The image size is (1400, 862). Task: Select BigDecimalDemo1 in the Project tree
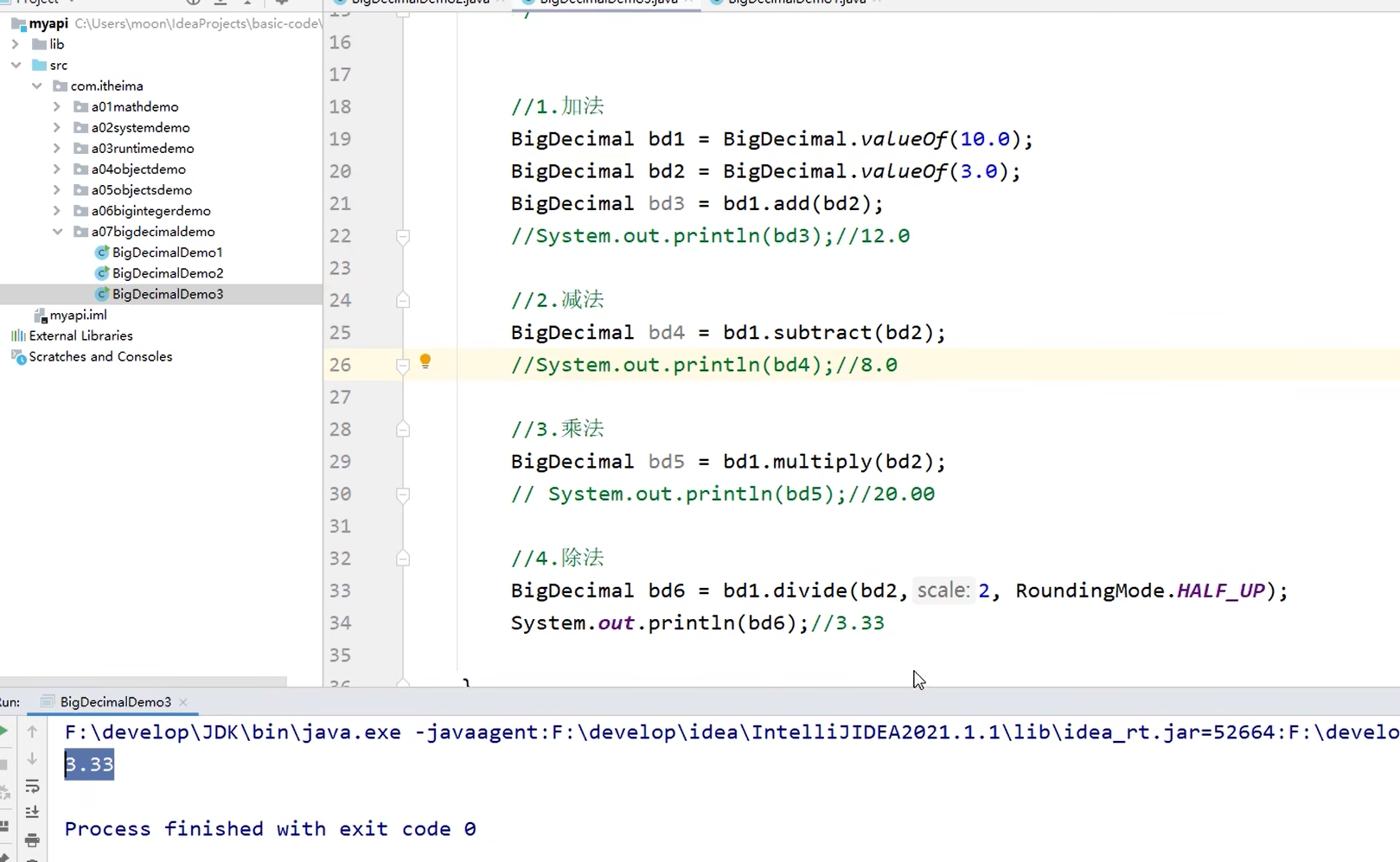tap(168, 252)
